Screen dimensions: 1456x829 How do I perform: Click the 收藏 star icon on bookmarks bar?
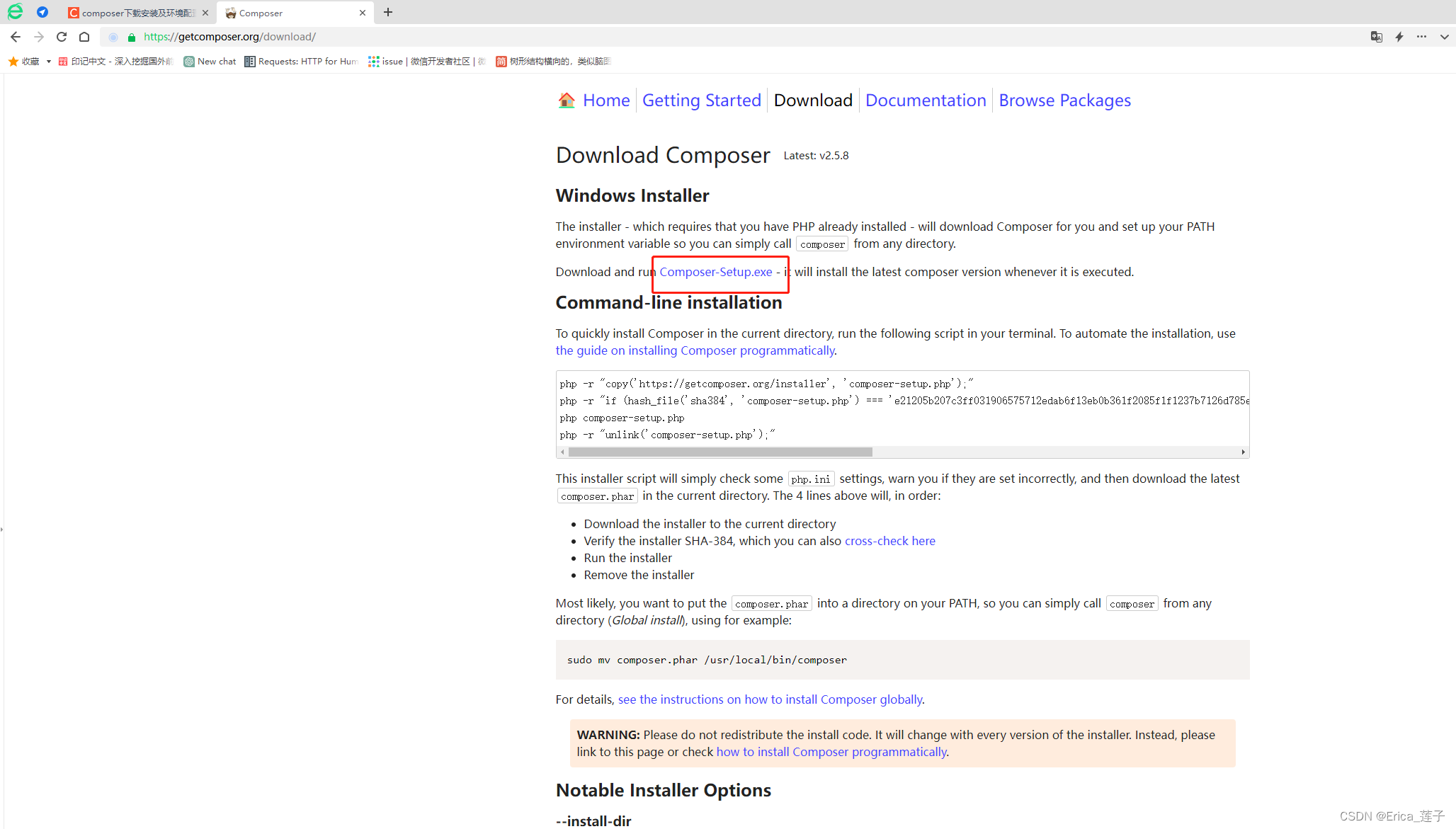[13, 62]
